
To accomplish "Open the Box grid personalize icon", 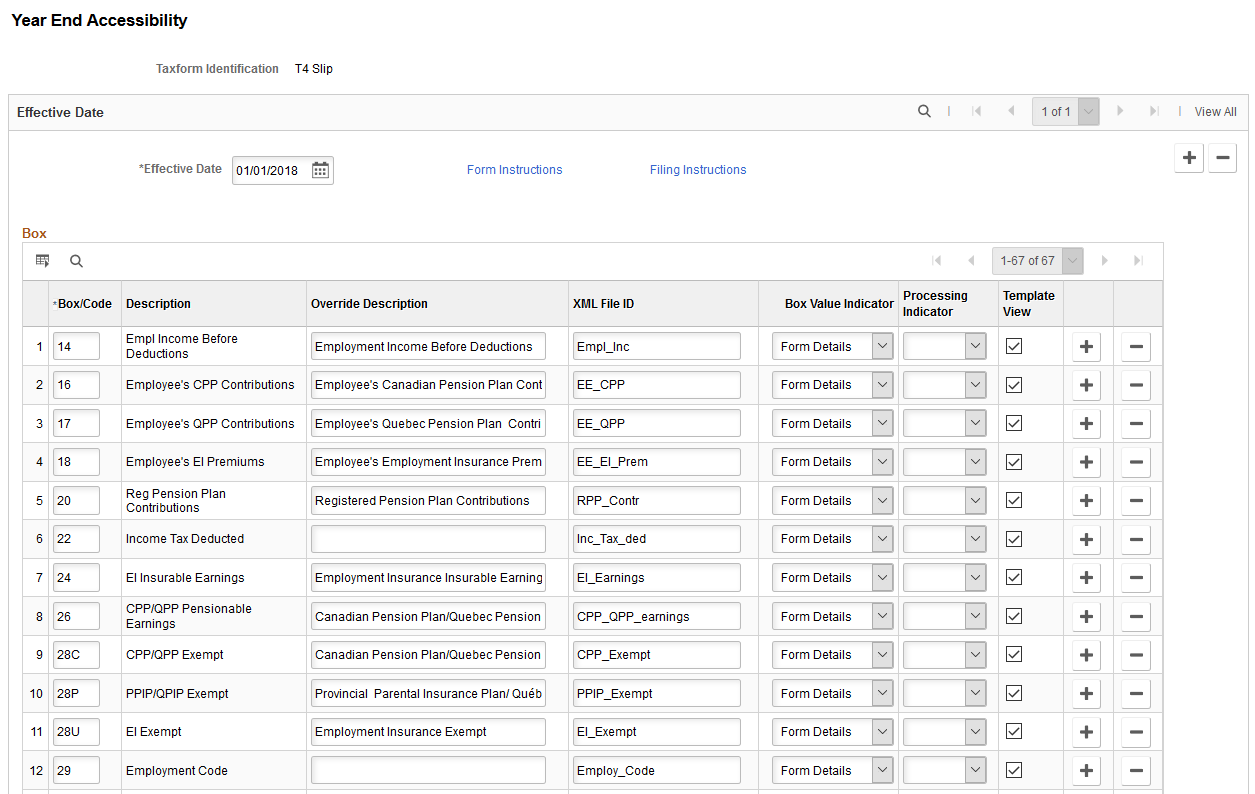I will pyautogui.click(x=43, y=261).
